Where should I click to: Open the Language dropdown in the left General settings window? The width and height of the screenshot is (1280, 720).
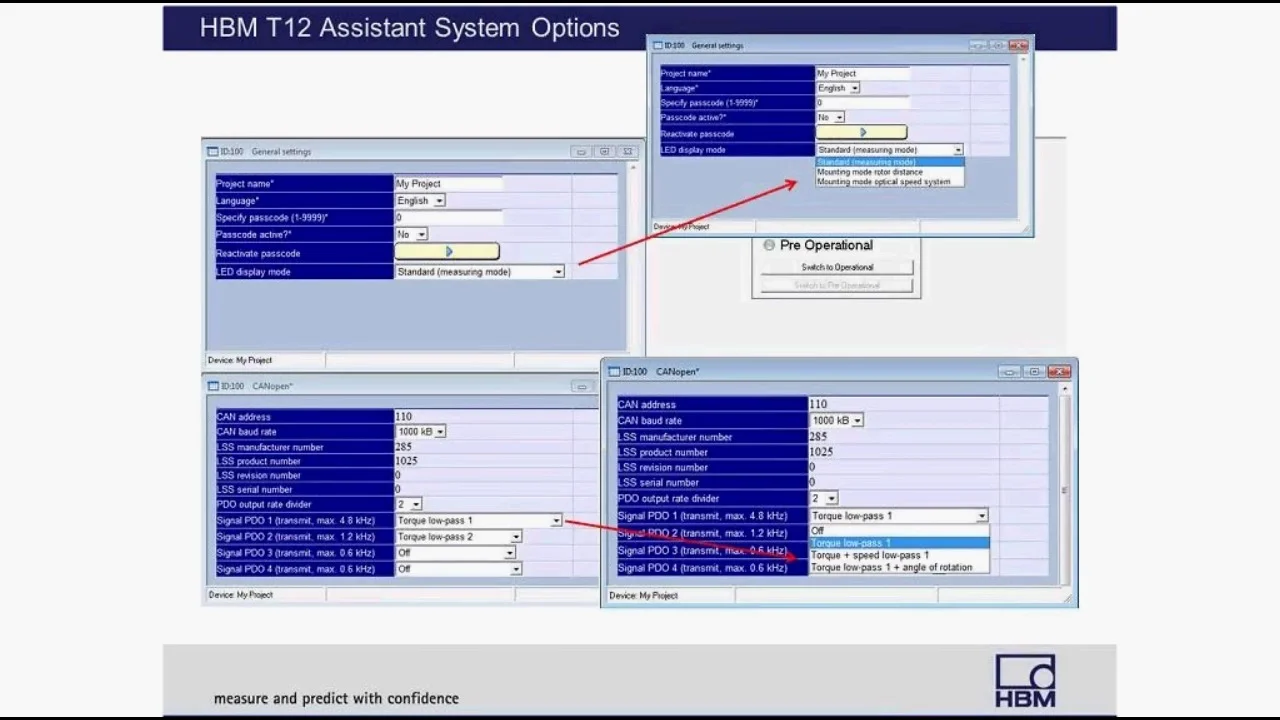point(439,201)
